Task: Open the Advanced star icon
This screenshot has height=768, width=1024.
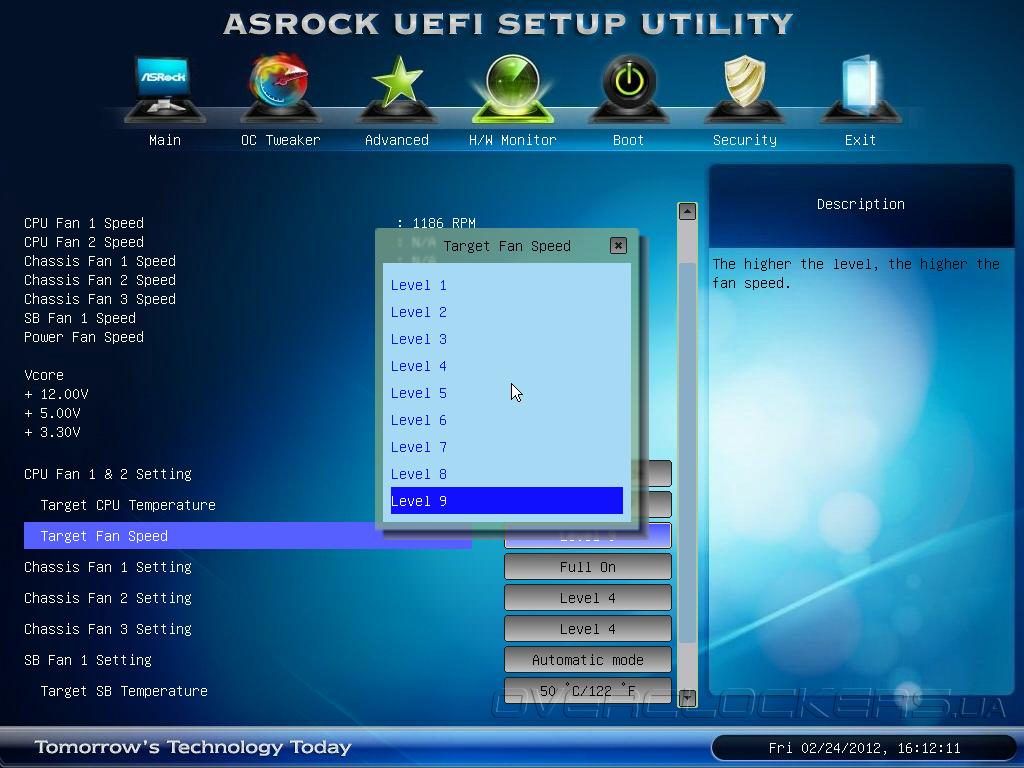Action: (x=396, y=88)
